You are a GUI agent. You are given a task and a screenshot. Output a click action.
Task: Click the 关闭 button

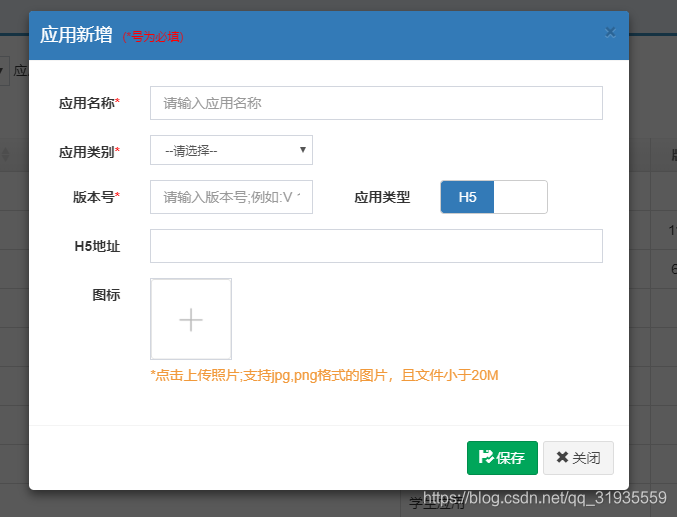click(x=578, y=458)
